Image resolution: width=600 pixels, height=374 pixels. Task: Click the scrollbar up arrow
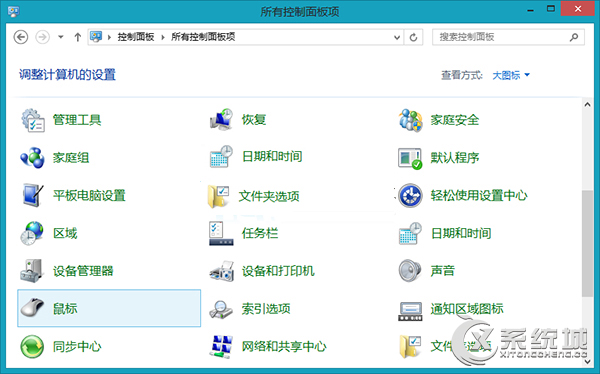(x=587, y=105)
